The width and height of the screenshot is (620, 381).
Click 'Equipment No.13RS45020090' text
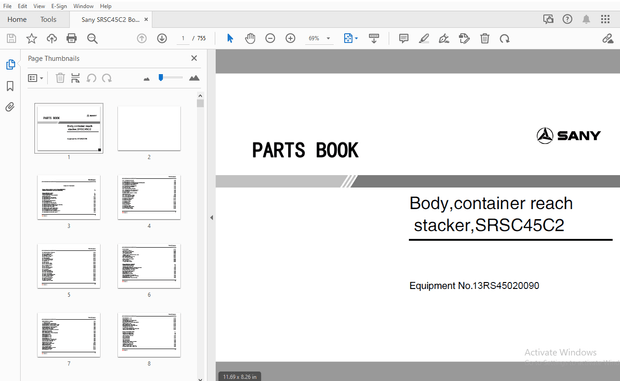(474, 286)
